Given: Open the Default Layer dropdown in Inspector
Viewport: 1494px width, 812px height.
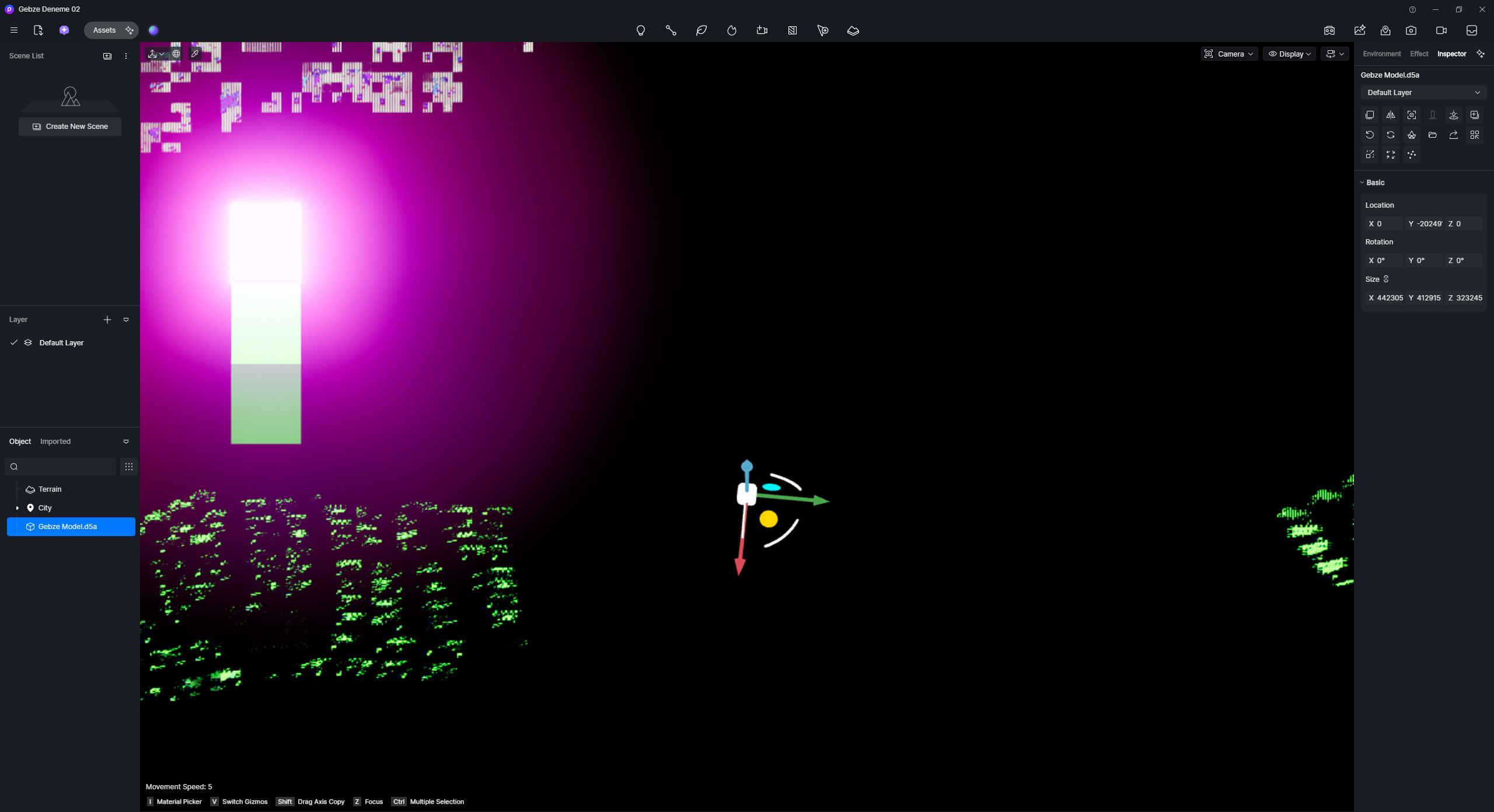Looking at the screenshot, I should [x=1423, y=92].
